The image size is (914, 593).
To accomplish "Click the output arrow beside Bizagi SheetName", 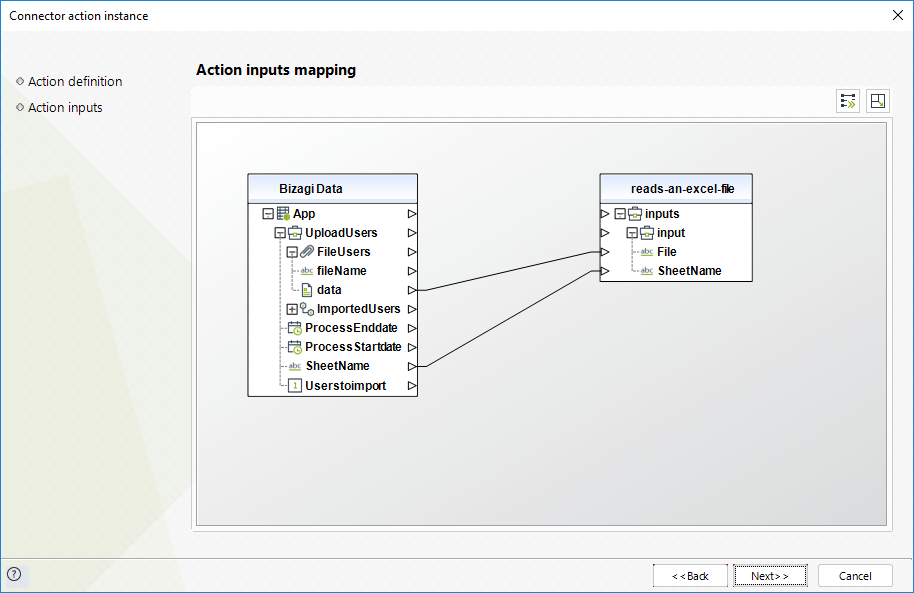I will pos(412,366).
